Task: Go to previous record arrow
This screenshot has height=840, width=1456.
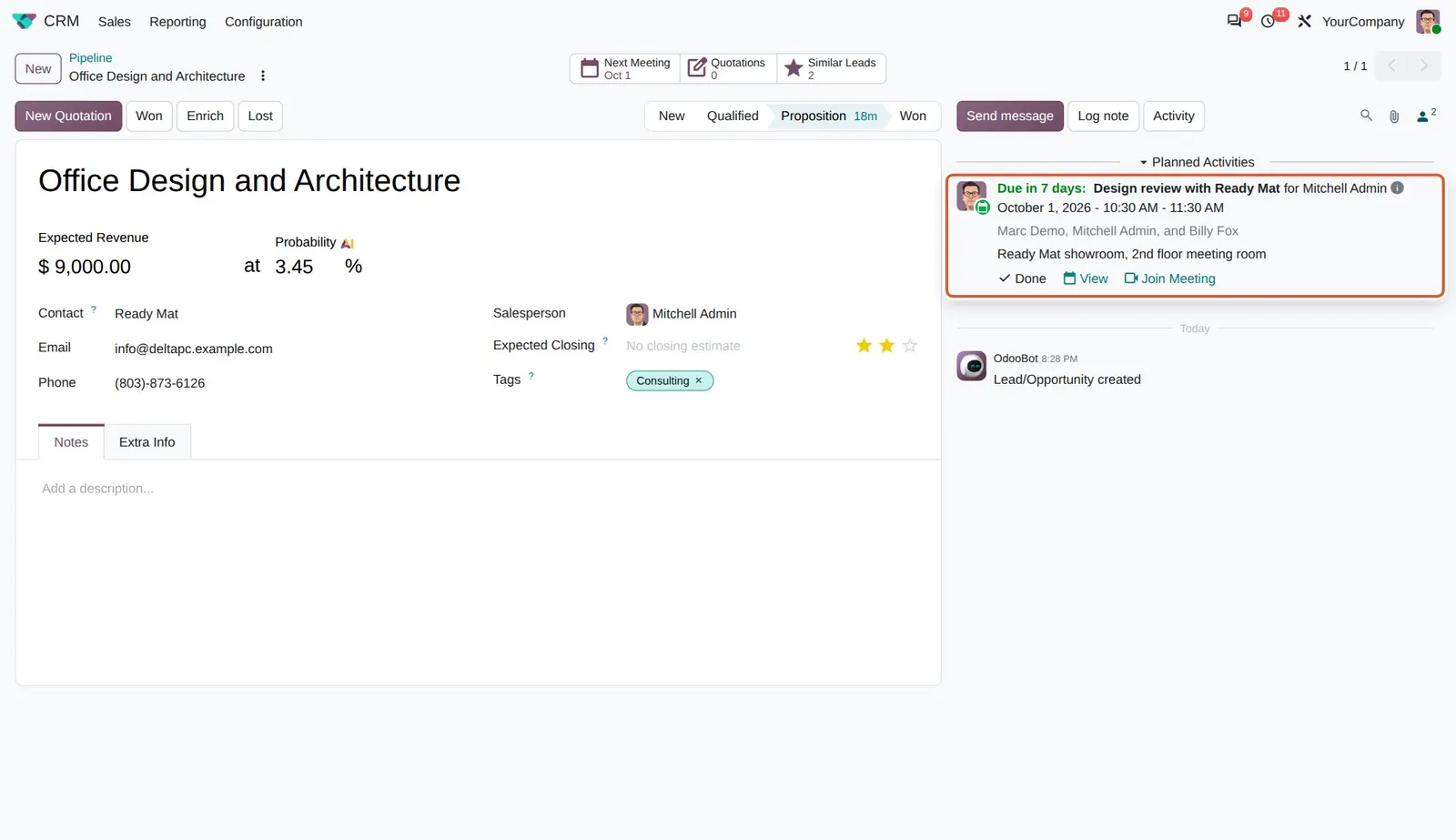Action: pyautogui.click(x=1390, y=66)
